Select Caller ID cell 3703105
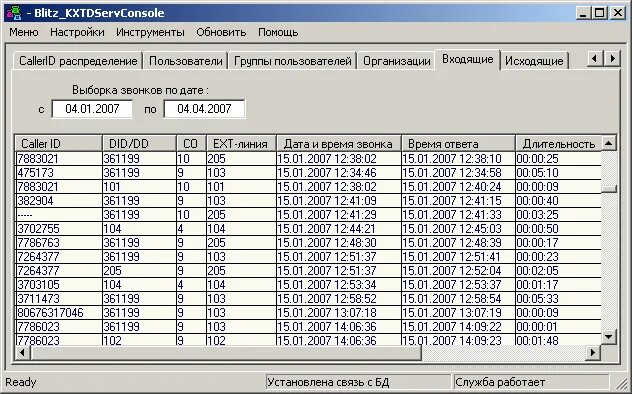 point(58,285)
